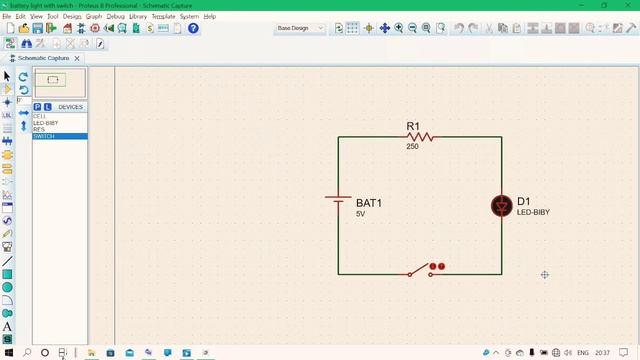Open the Search and Tag binoculars icon
This screenshot has width=640, height=360.
click(x=27, y=43)
